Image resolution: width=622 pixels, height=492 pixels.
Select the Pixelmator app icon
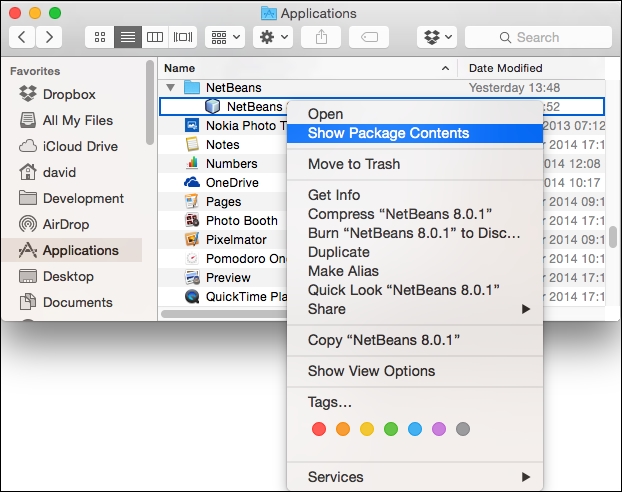[192, 239]
